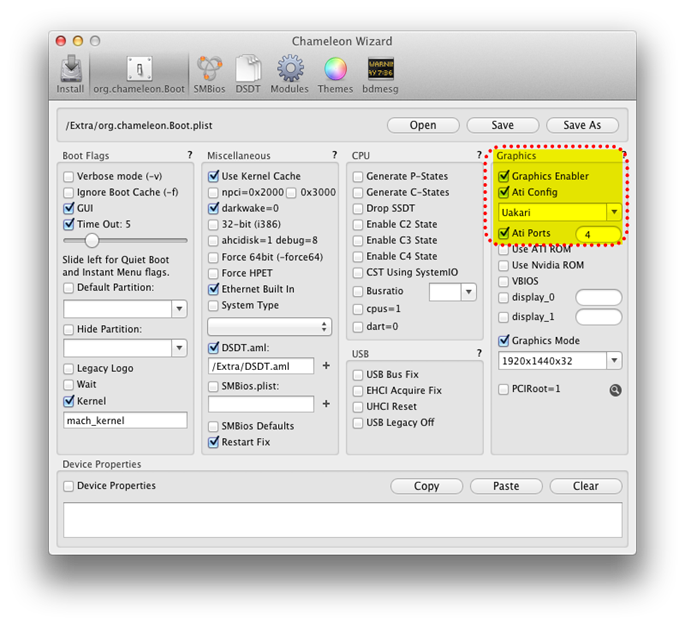Viewport: 685px width, 625px height.
Task: Enable Generate C-States
Action: (358, 193)
